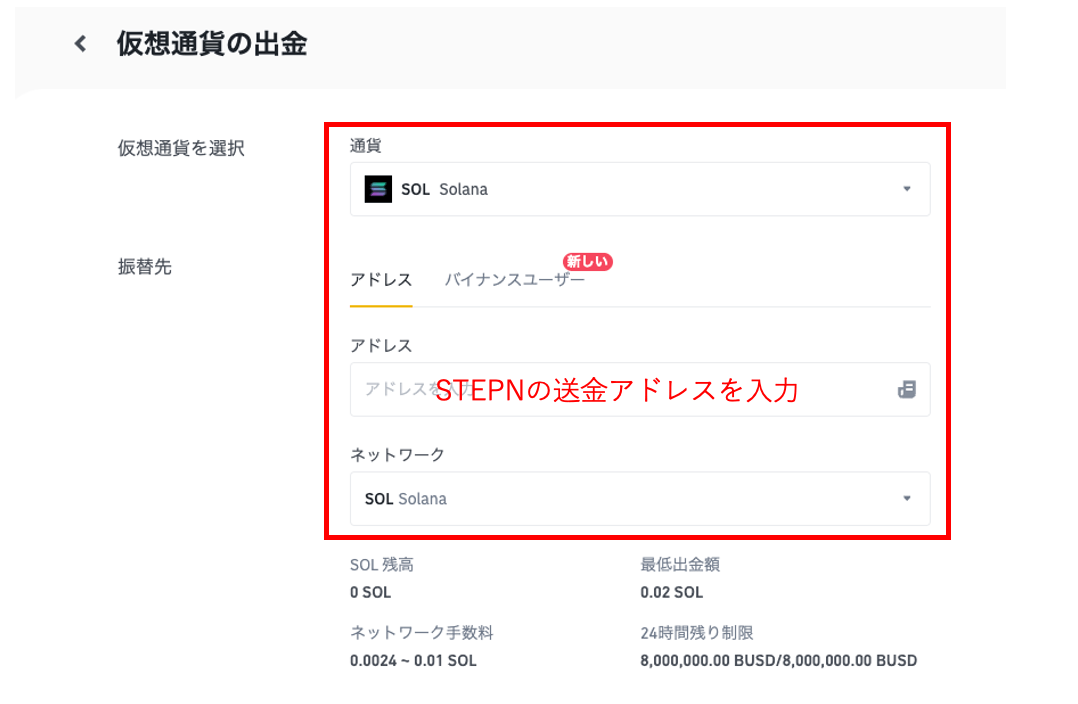The image size is (1078, 704).
Task: Click the 0 SOL balance value
Action: (x=371, y=593)
